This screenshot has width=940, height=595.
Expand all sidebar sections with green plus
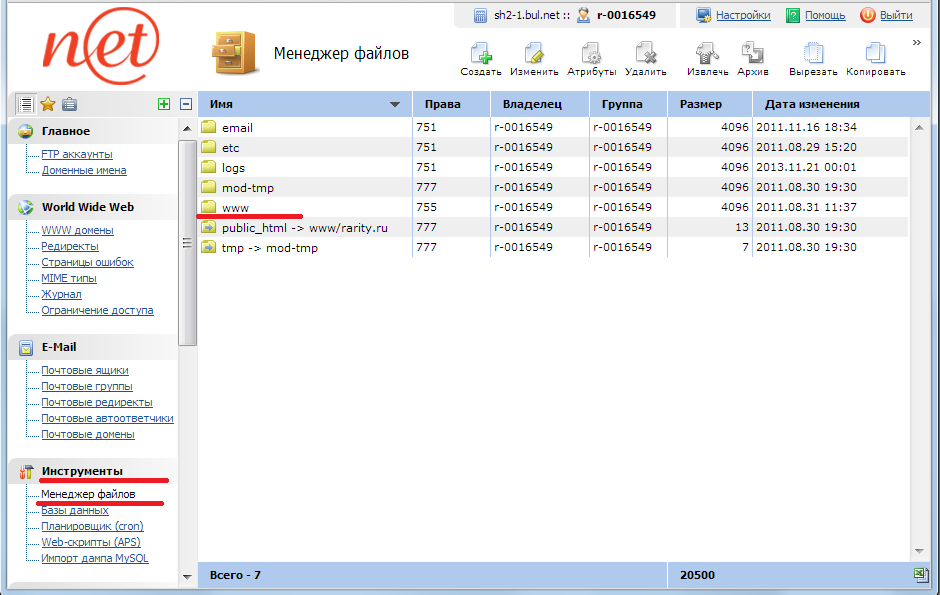click(x=164, y=104)
